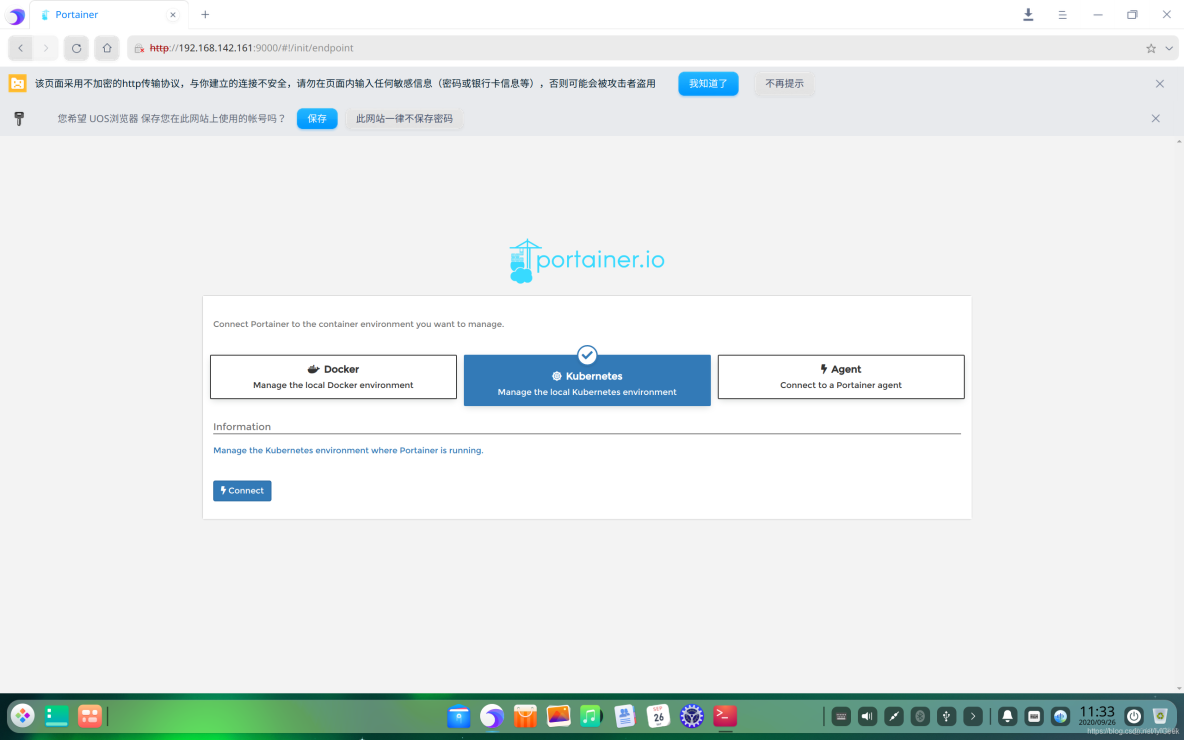Click the 保存 password button
The image size is (1184, 740).
pyautogui.click(x=316, y=118)
